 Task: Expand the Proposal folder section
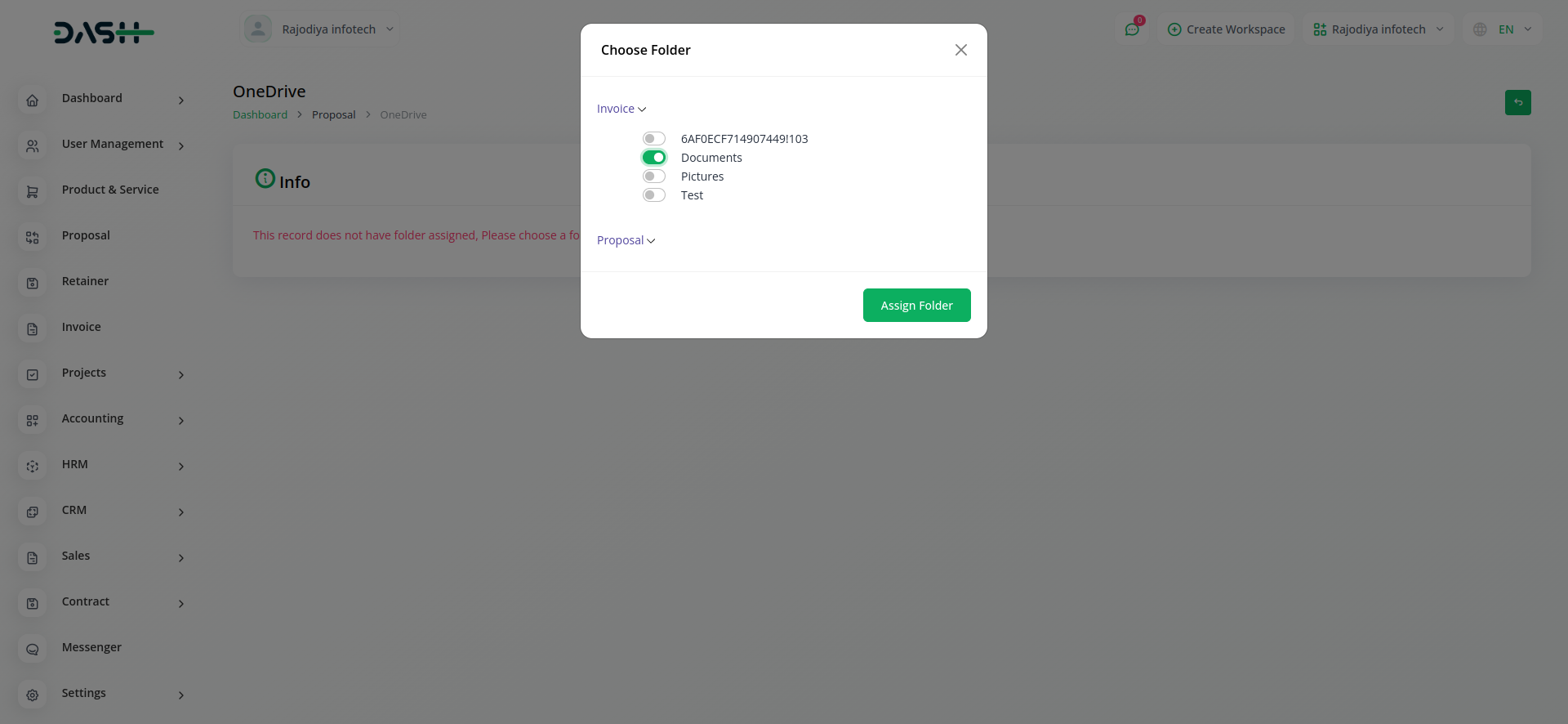(626, 240)
